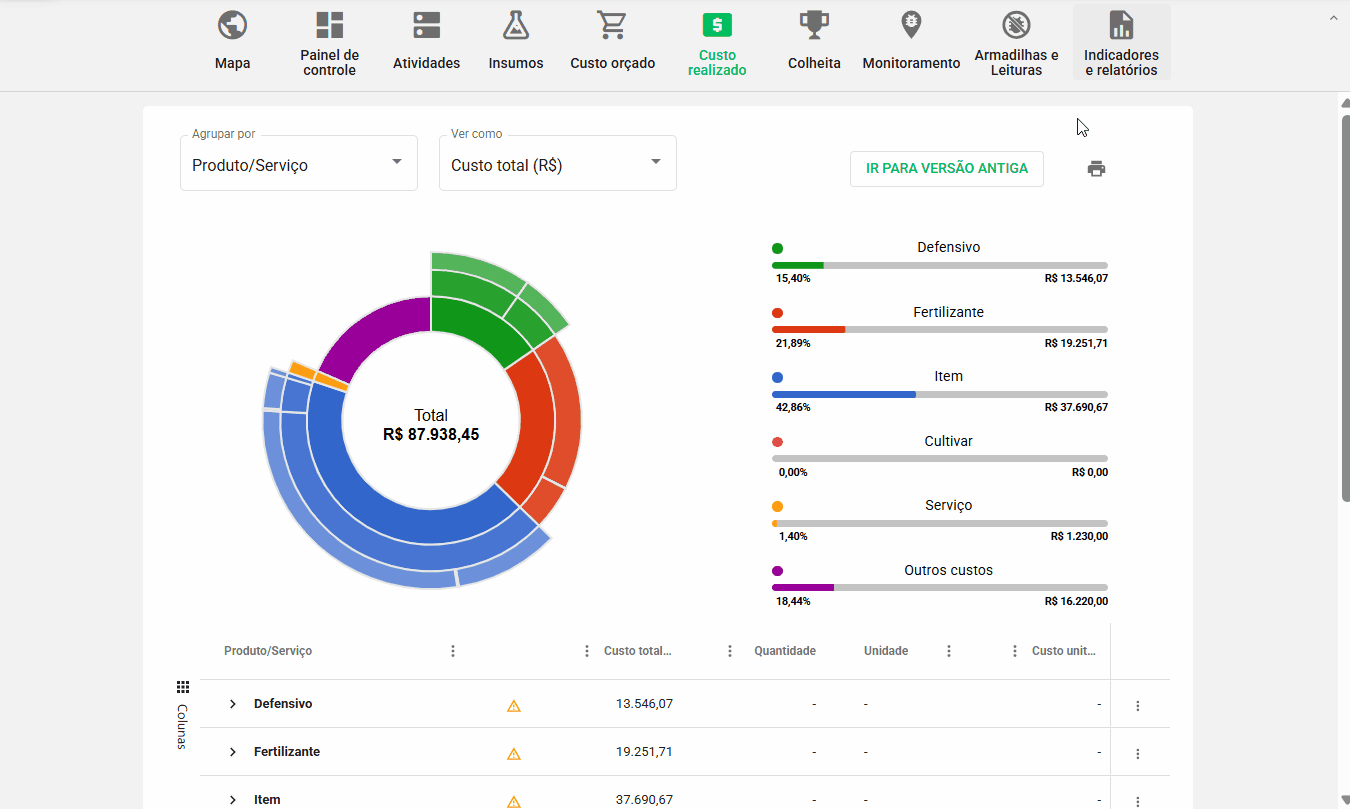1350x809 pixels.
Task: Click warning icon in Fertilizante row
Action: tap(514, 753)
